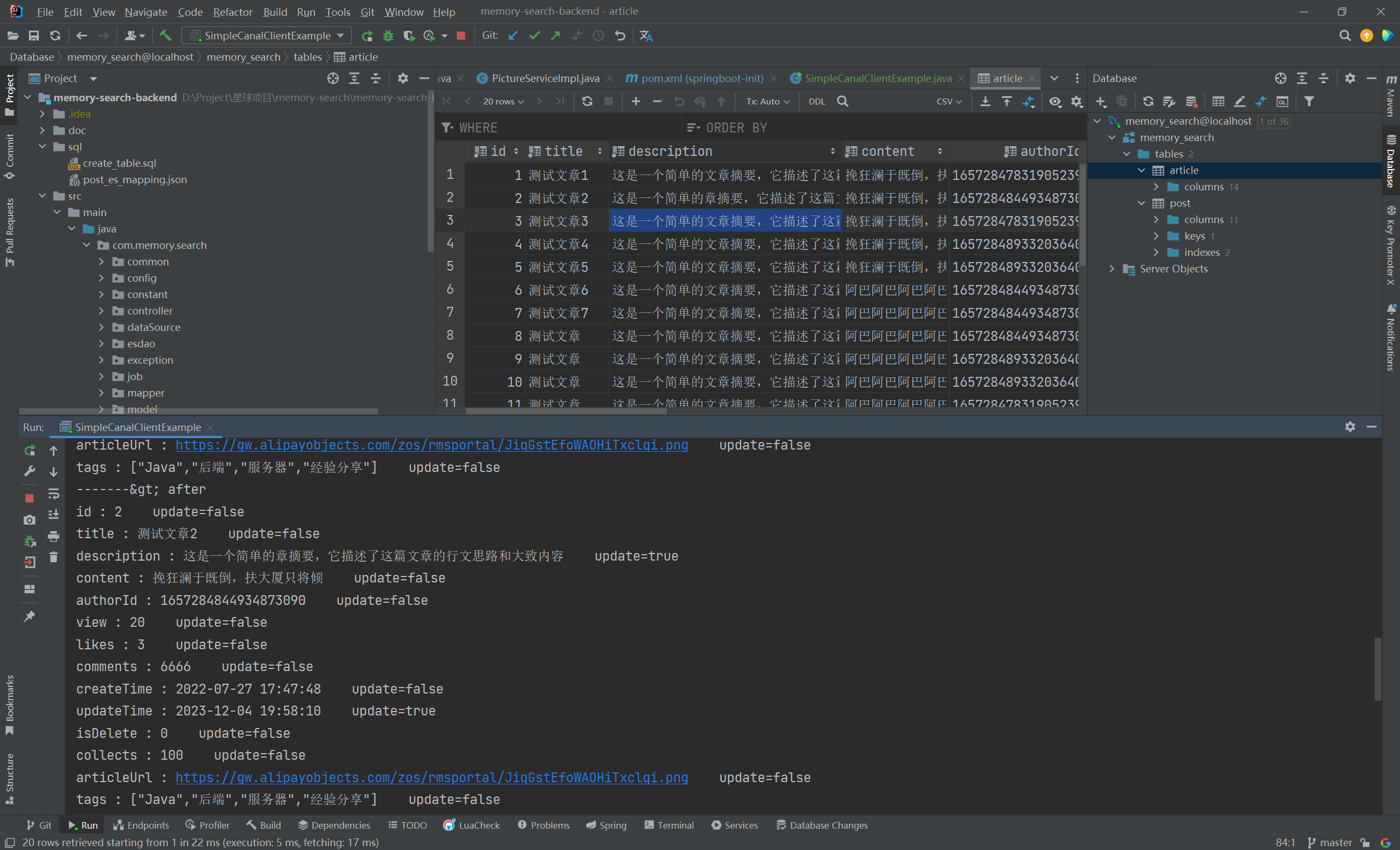Open the Database Changes tool window
Screen dimensions: 1400x850
(821, 825)
